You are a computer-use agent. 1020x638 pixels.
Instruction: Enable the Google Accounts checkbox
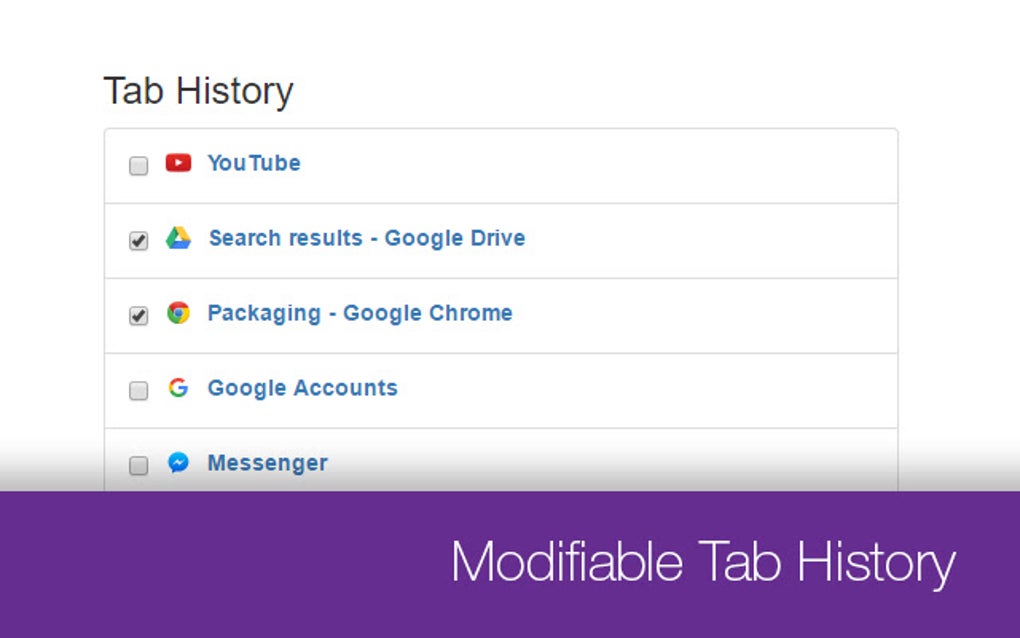139,391
